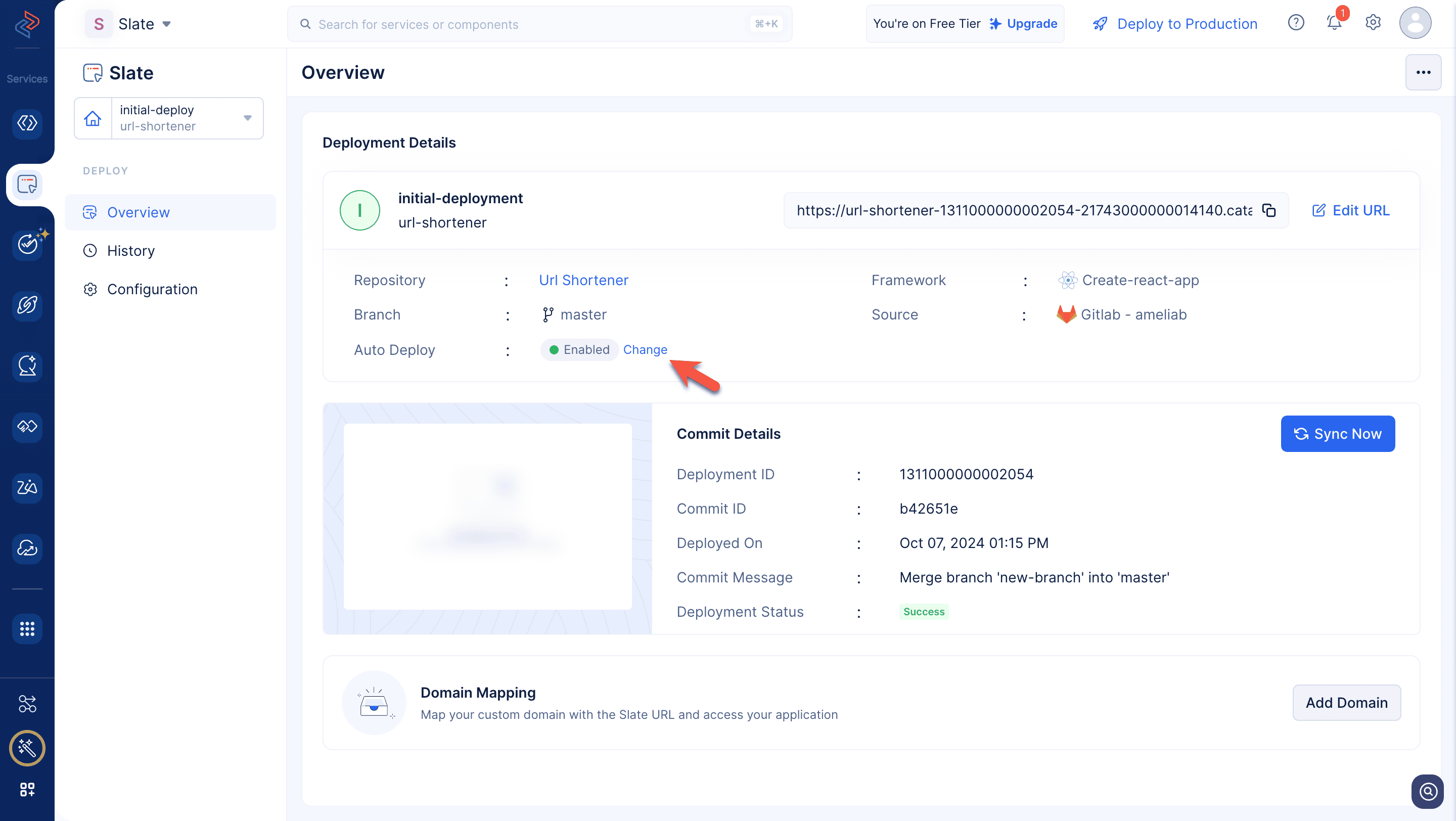Click the initial-deployment 'I' avatar
The image size is (1456, 821).
[x=359, y=210]
